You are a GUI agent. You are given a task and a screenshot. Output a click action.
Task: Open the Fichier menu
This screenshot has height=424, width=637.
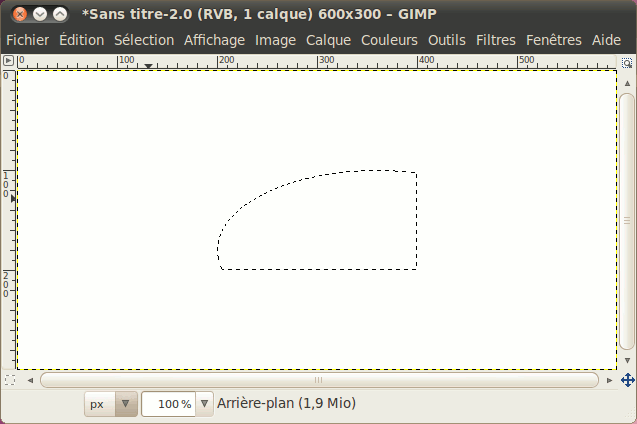(28, 40)
